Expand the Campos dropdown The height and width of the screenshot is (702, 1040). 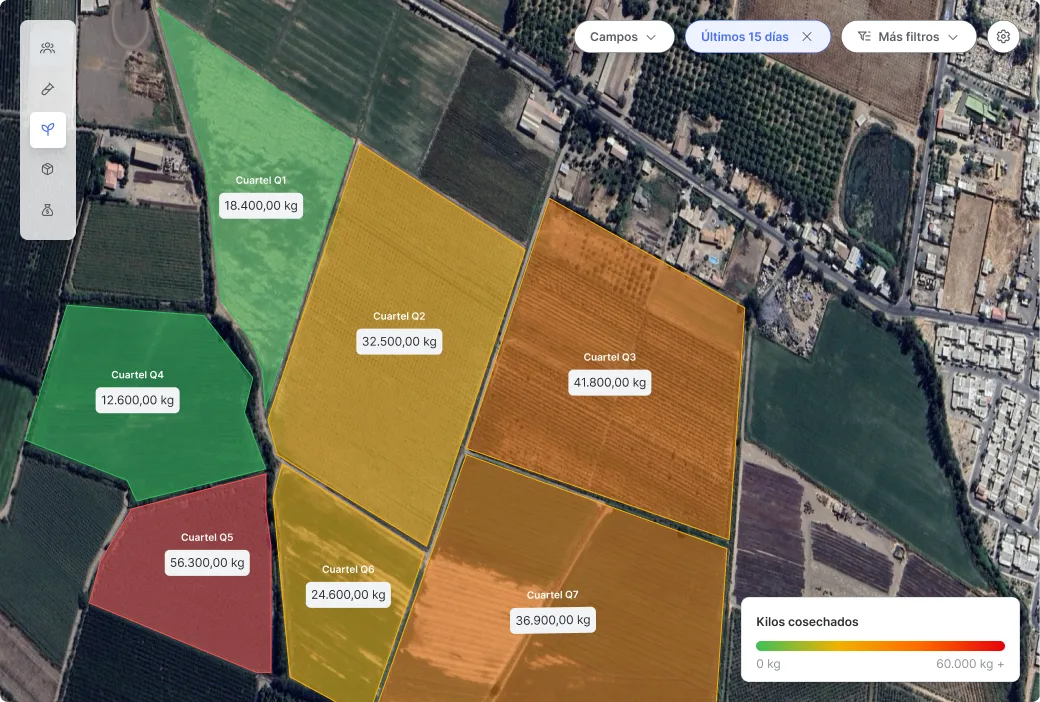coord(624,36)
